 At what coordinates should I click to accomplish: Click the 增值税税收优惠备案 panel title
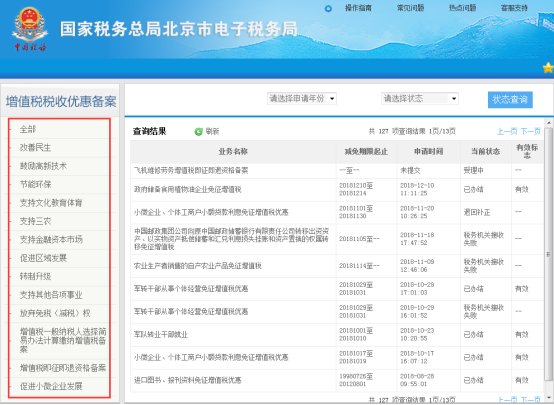[x=61, y=102]
